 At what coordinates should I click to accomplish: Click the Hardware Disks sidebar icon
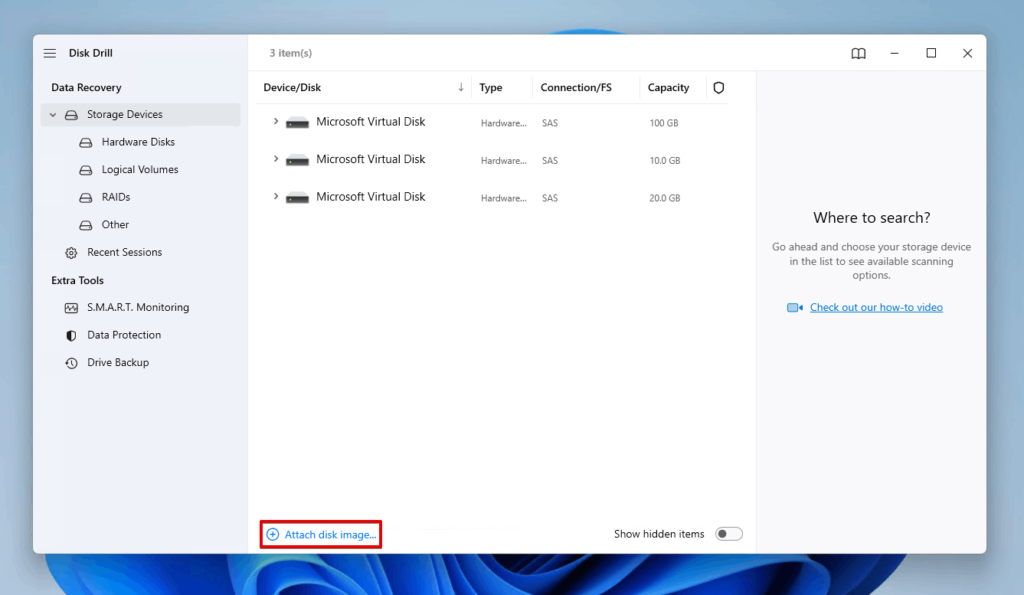85,142
